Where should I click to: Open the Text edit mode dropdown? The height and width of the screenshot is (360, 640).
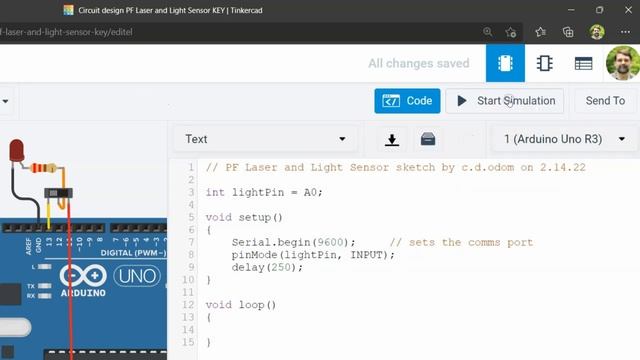[265, 139]
